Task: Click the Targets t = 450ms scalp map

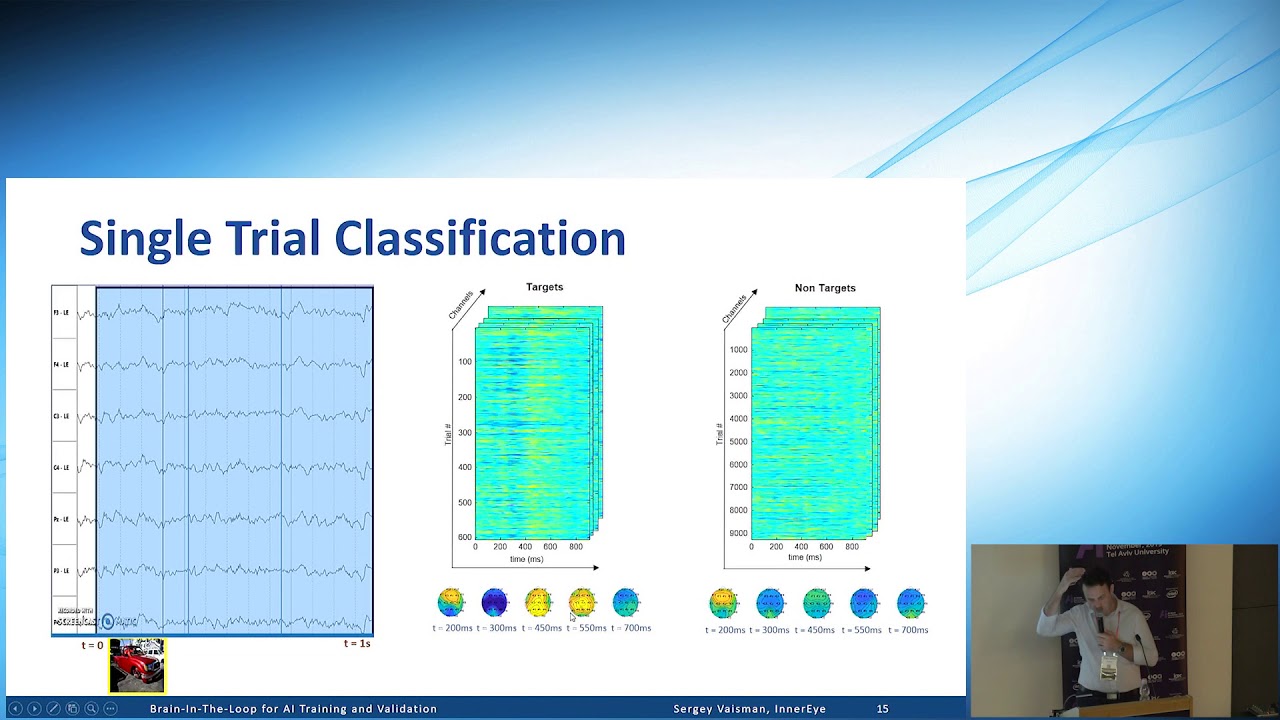Action: pos(538,602)
